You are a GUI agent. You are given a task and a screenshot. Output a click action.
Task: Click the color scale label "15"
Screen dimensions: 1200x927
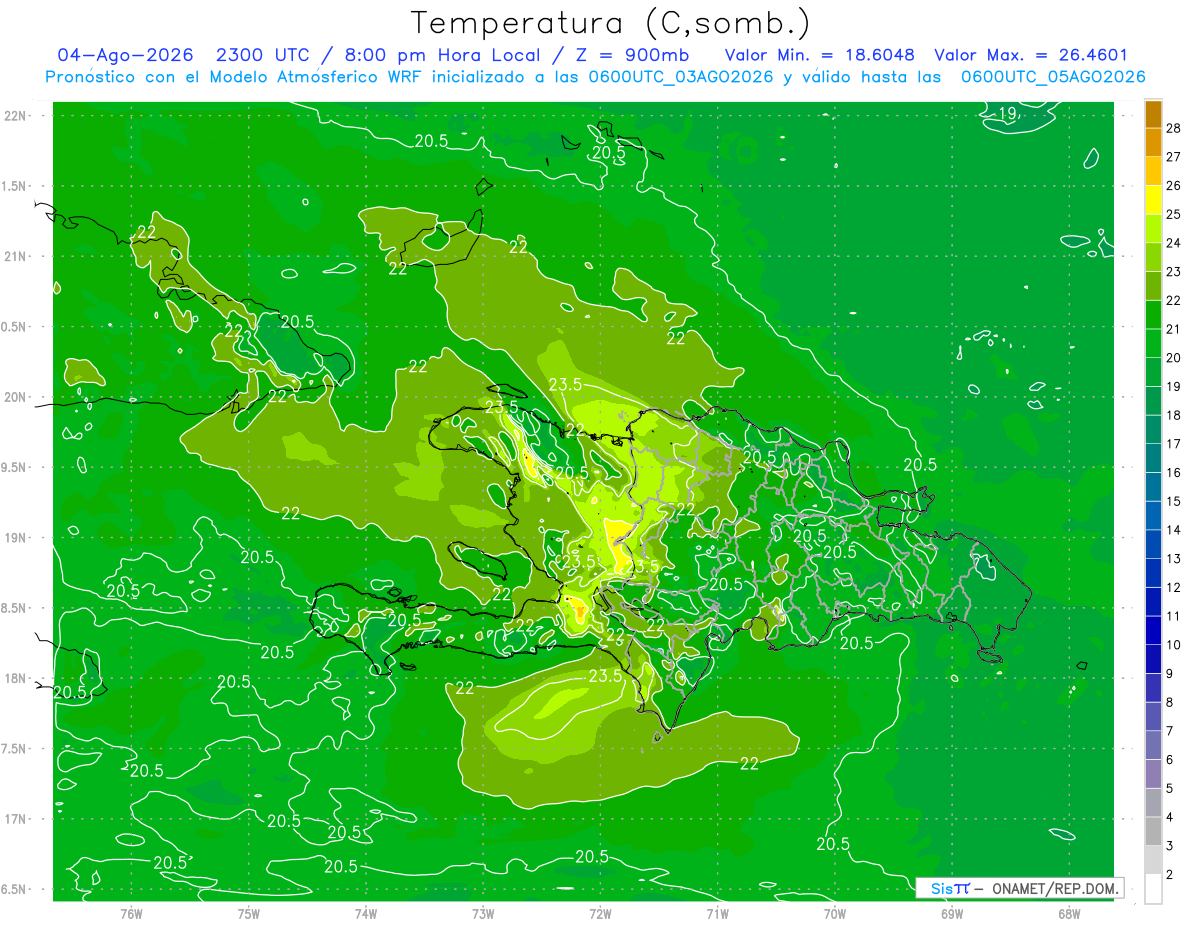(x=1174, y=502)
